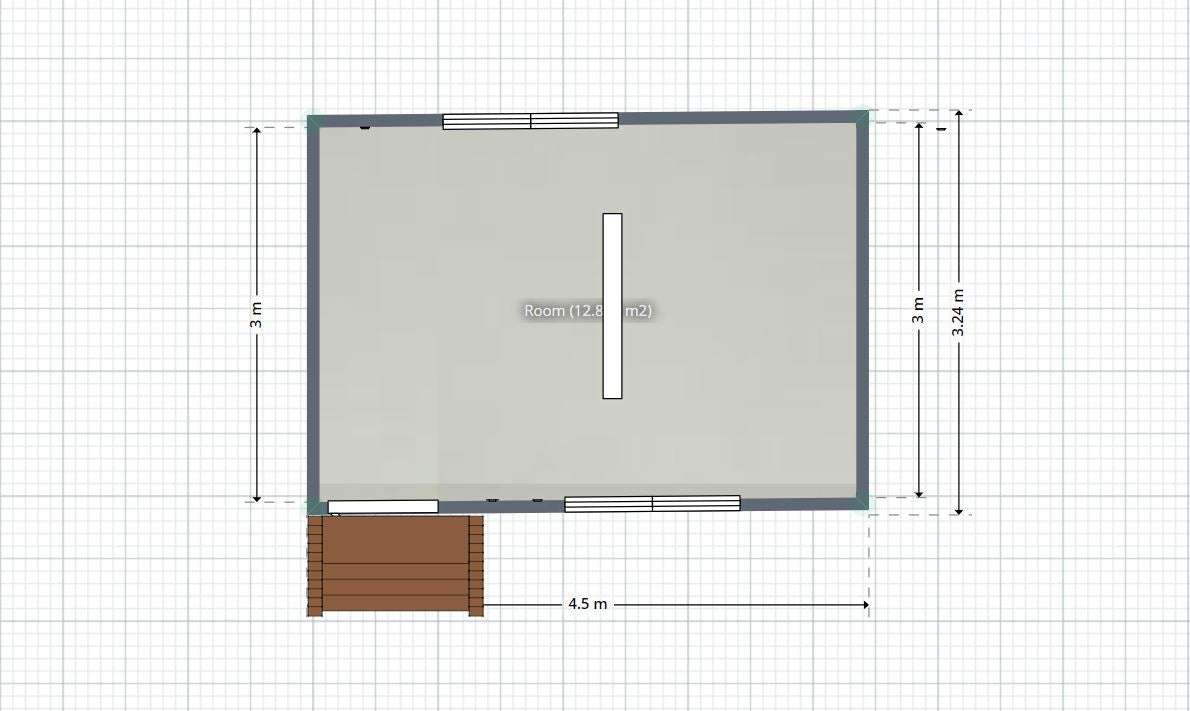Select the double window on the bottom wall
Viewport: 1190px width, 711px height.
[x=650, y=502]
